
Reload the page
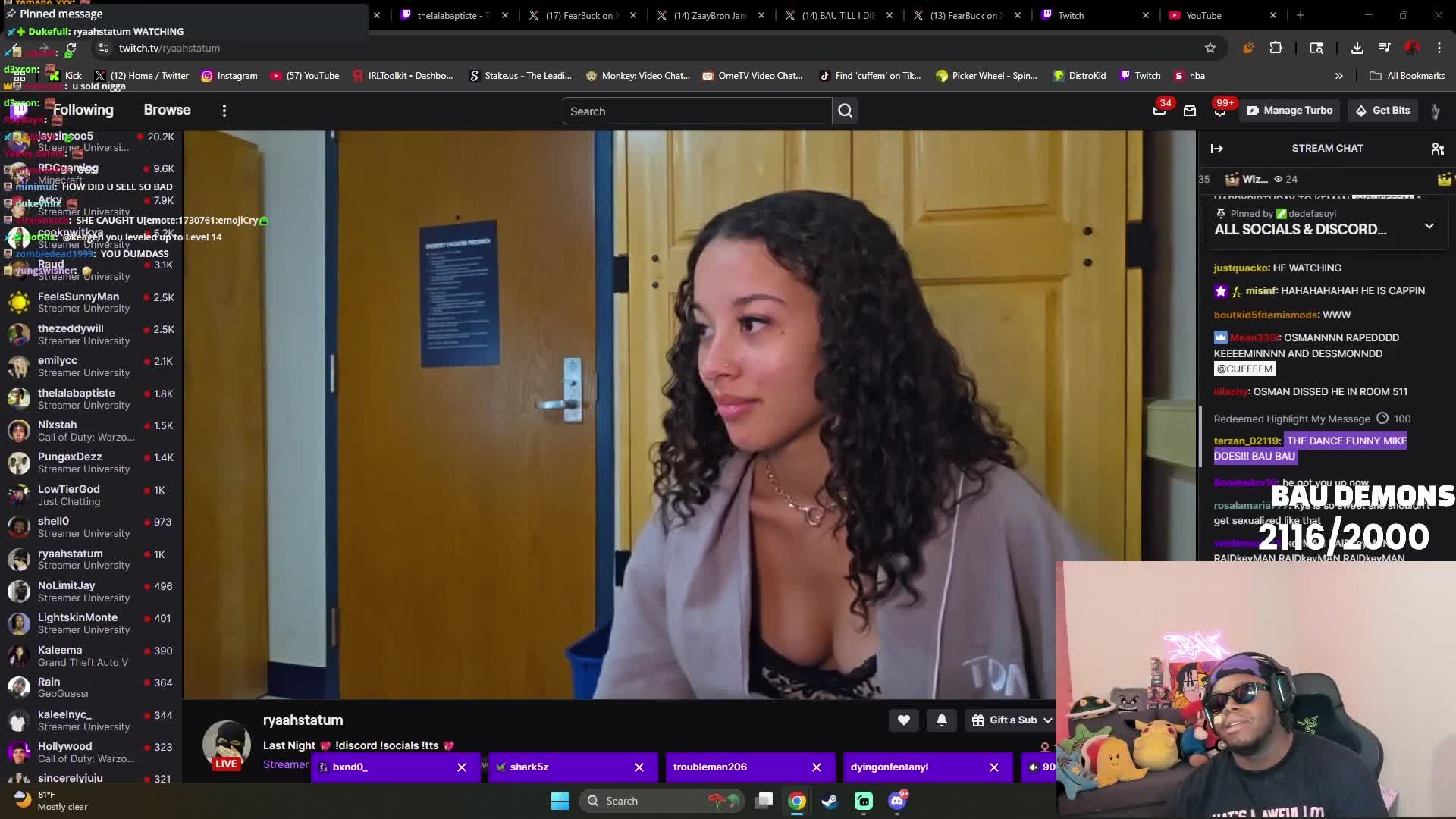(71, 49)
